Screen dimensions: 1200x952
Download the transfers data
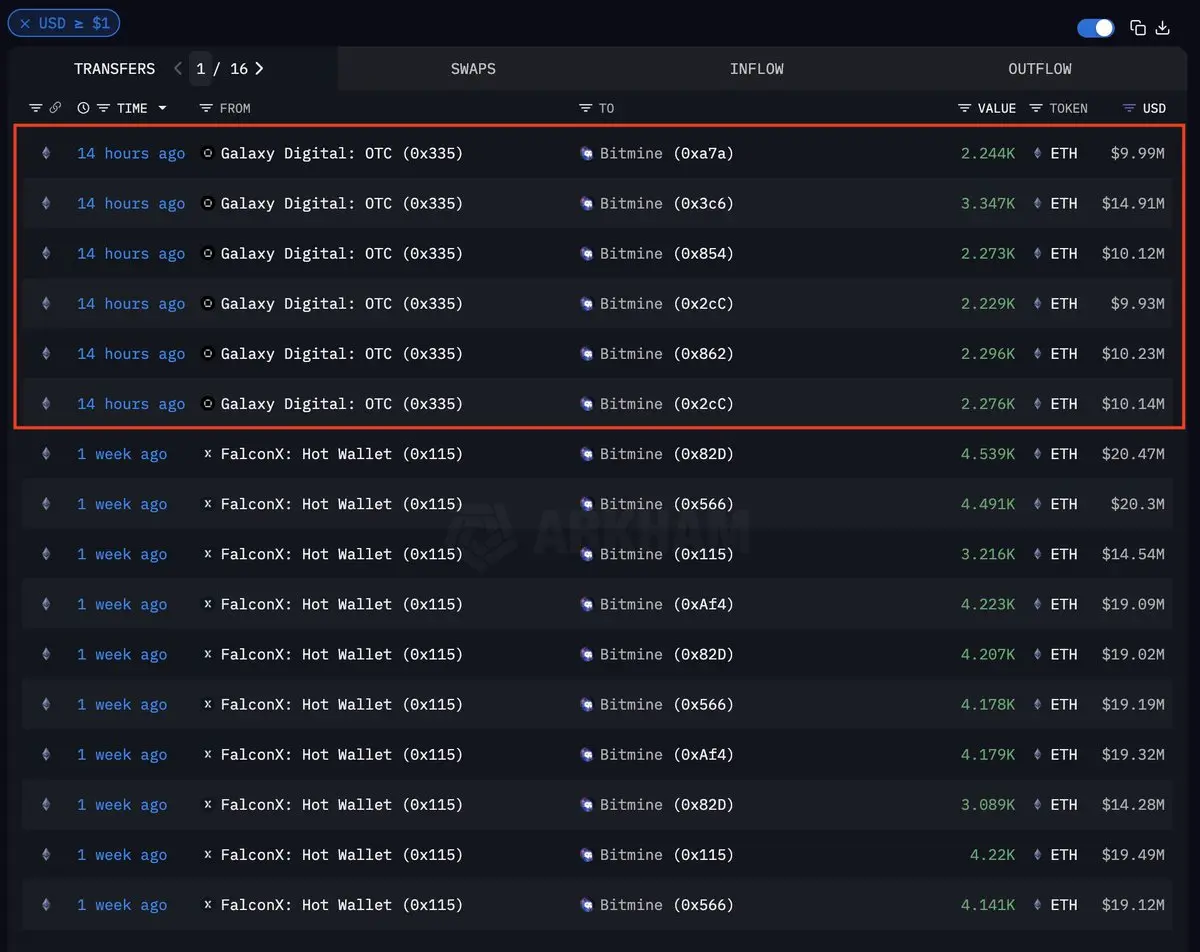(x=1163, y=28)
